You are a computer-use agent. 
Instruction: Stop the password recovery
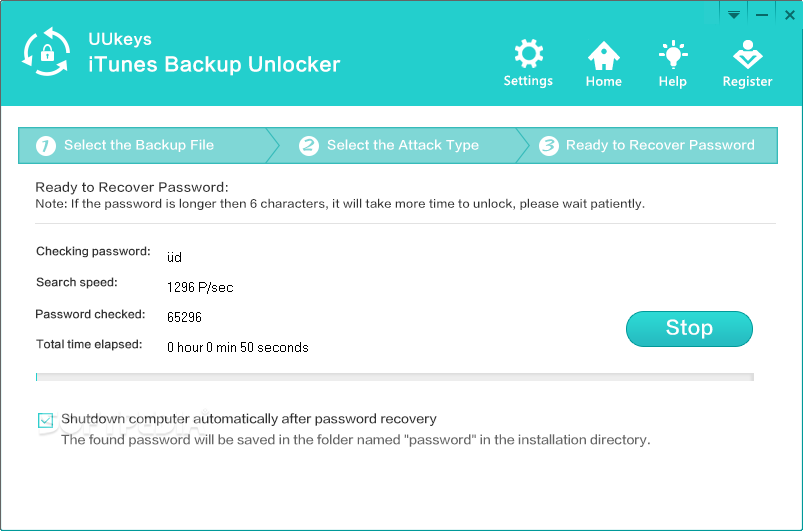689,328
